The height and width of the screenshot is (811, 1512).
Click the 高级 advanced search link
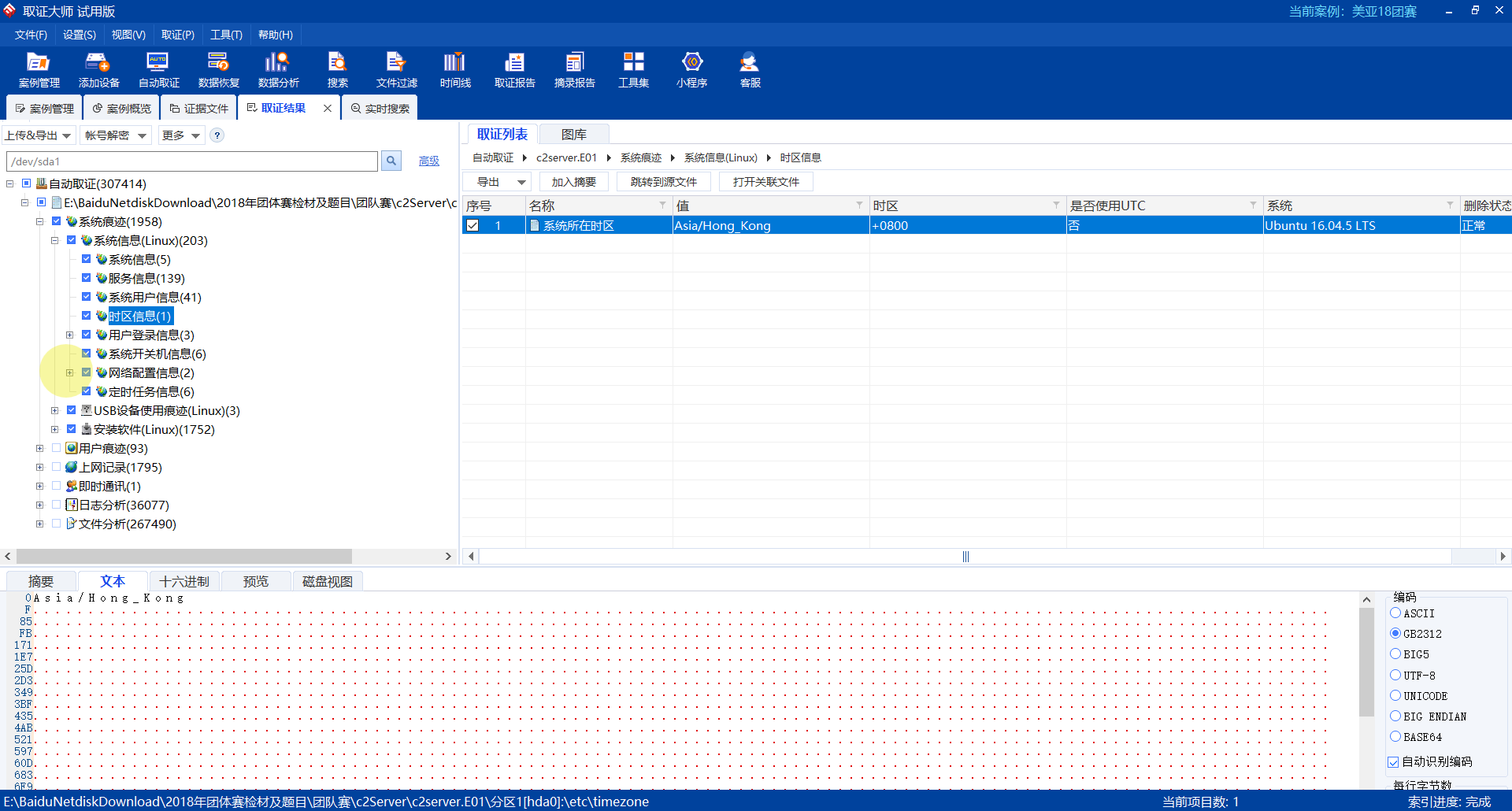click(428, 161)
